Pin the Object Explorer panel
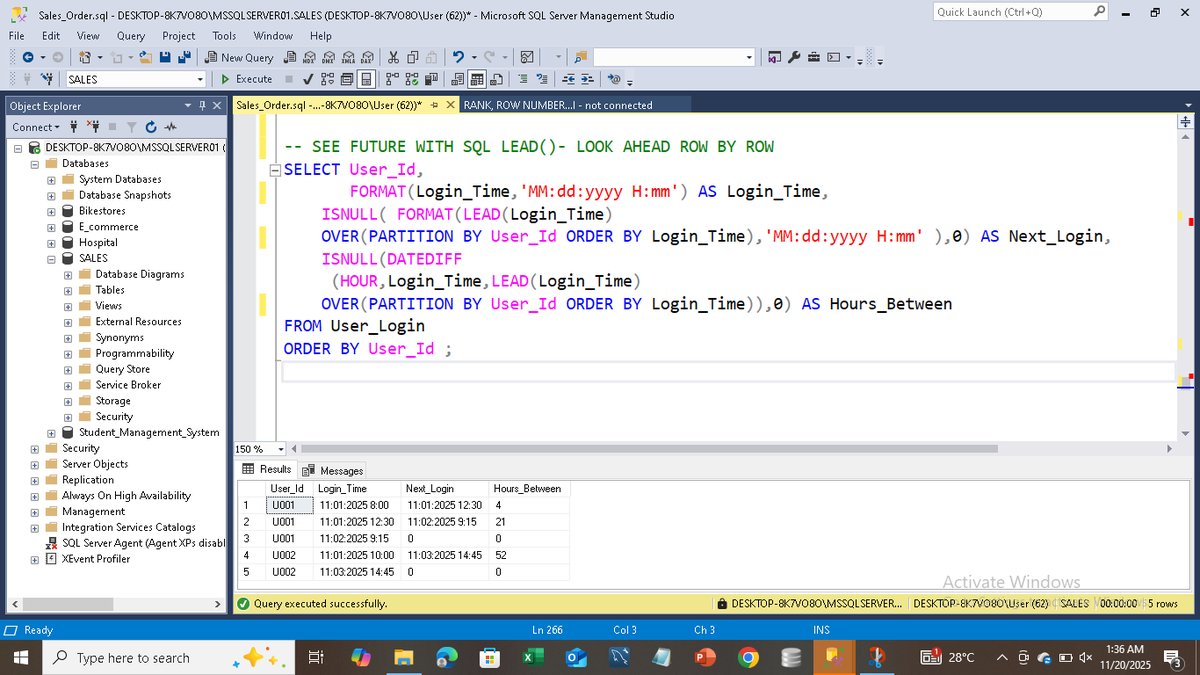The height and width of the screenshot is (675, 1200). click(x=201, y=106)
